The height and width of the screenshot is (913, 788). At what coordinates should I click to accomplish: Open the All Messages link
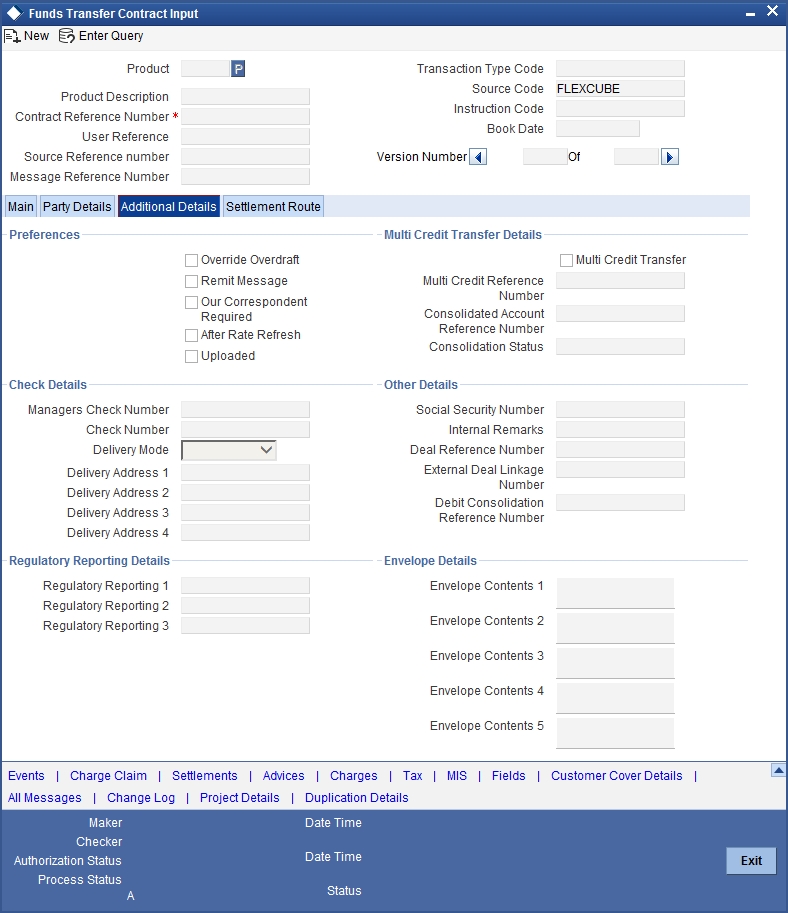point(45,798)
